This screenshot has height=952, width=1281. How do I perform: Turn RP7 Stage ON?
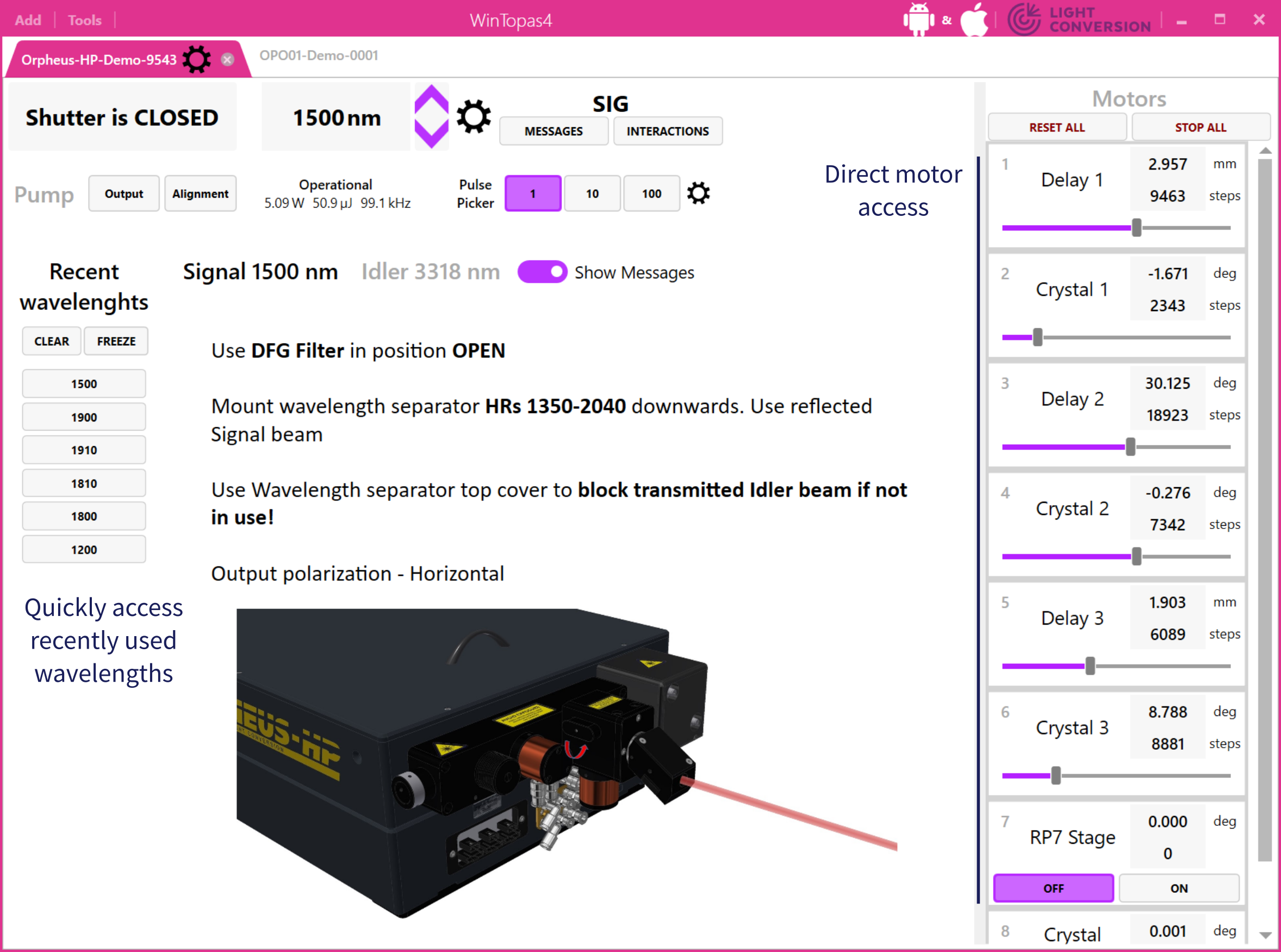1179,888
